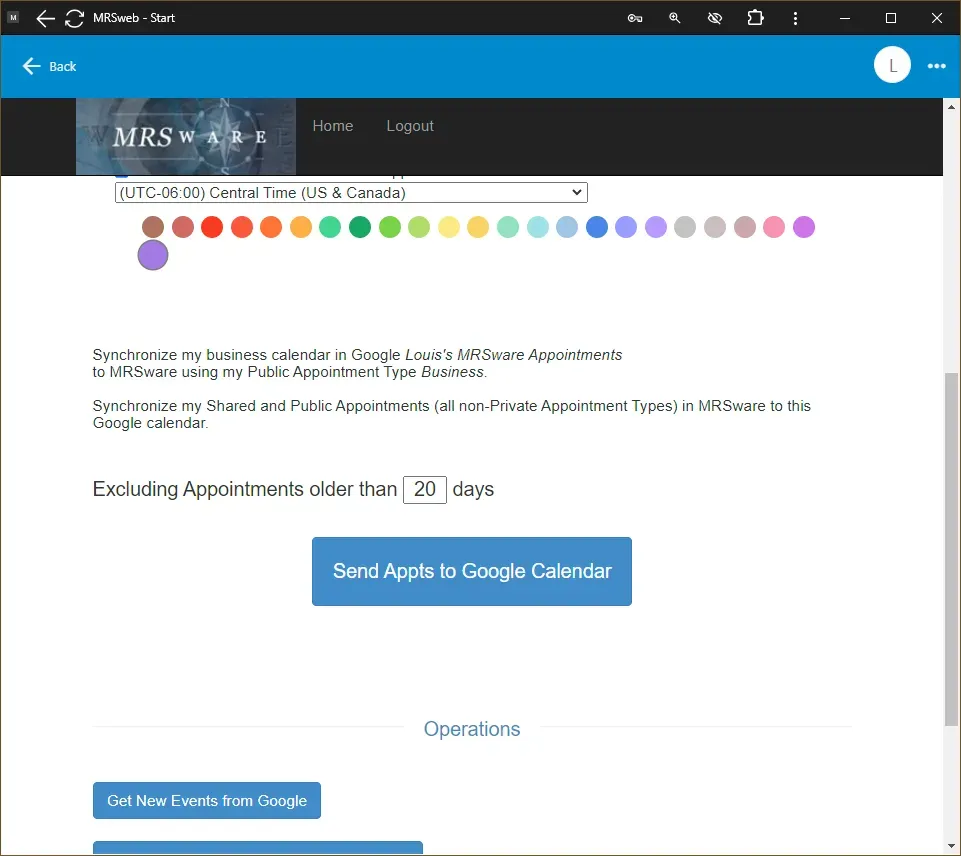961x856 pixels.
Task: Click the zoom magnifier icon
Action: pyautogui.click(x=675, y=18)
